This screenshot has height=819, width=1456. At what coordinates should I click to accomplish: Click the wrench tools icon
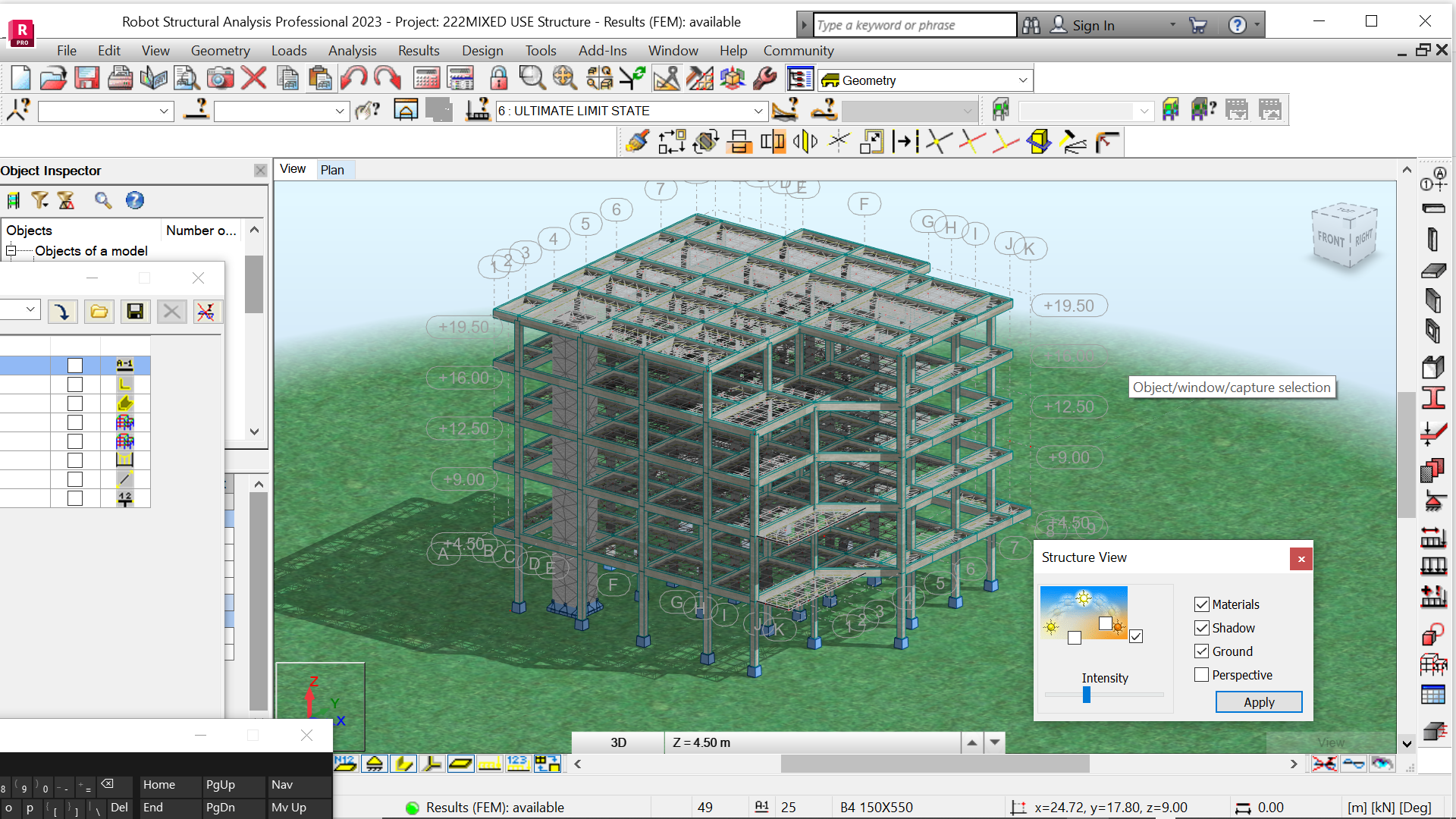tap(765, 79)
